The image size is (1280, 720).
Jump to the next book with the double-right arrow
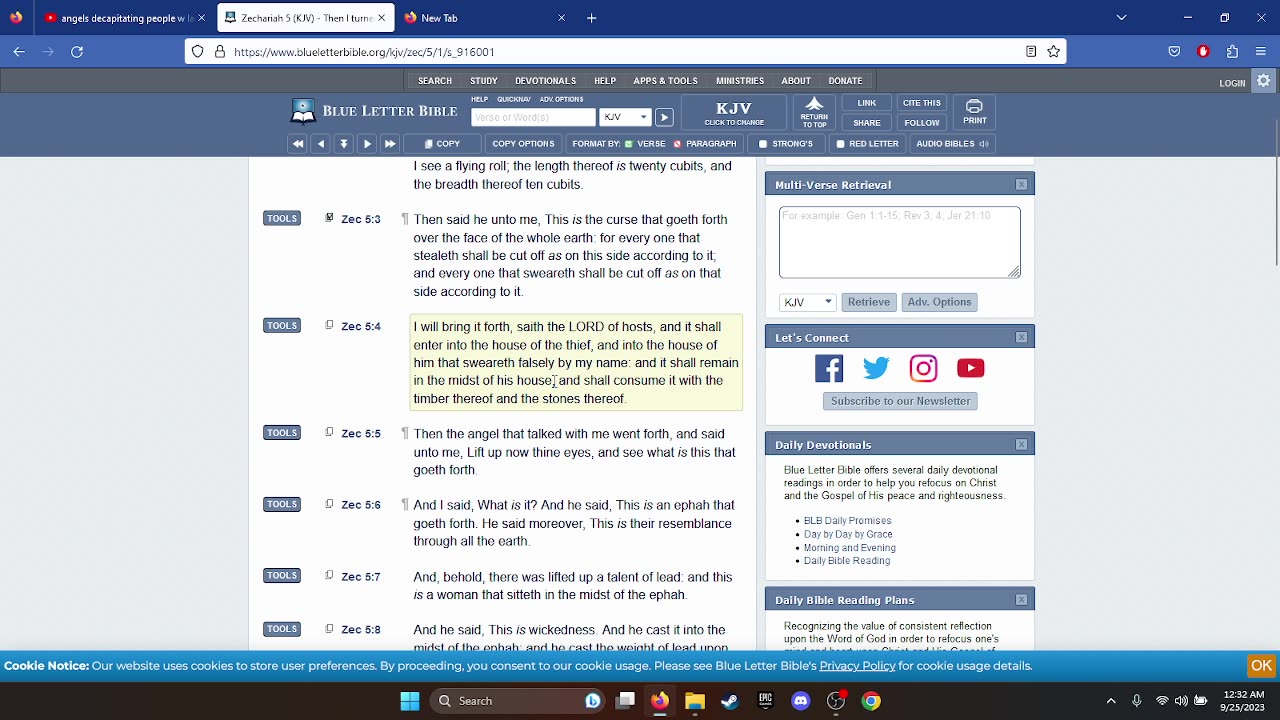tap(390, 144)
